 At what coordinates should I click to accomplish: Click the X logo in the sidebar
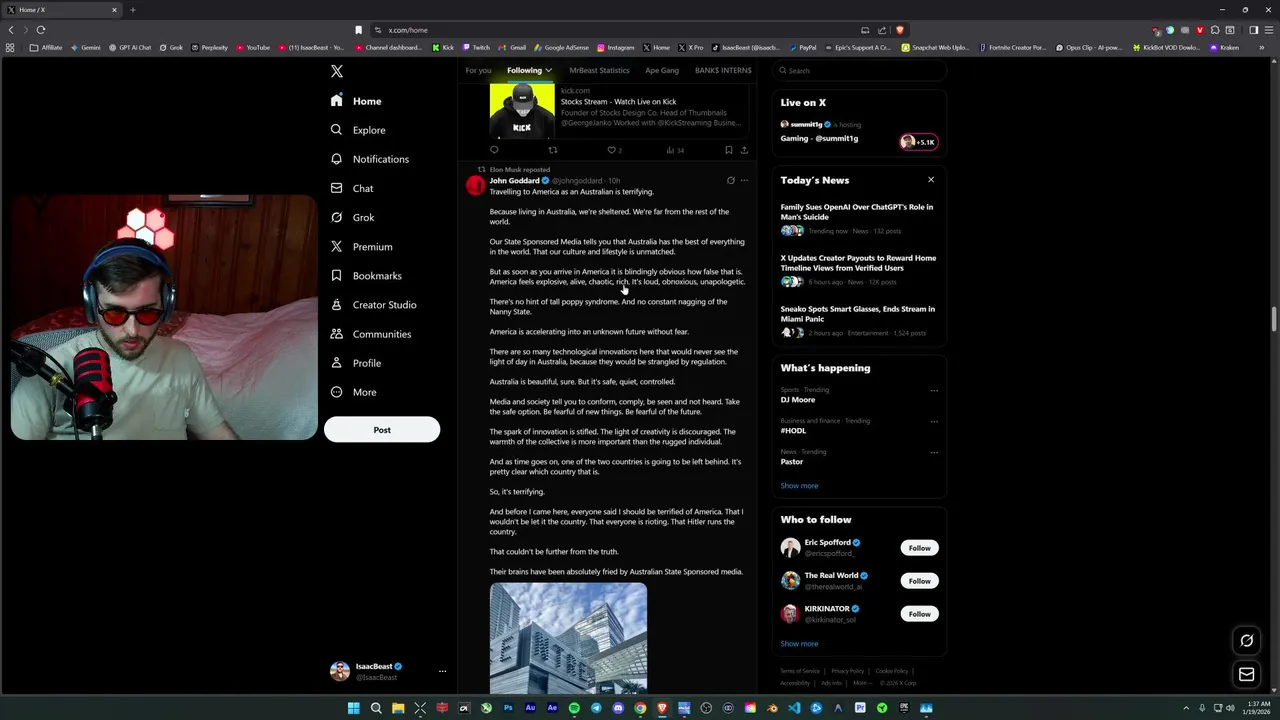click(337, 71)
